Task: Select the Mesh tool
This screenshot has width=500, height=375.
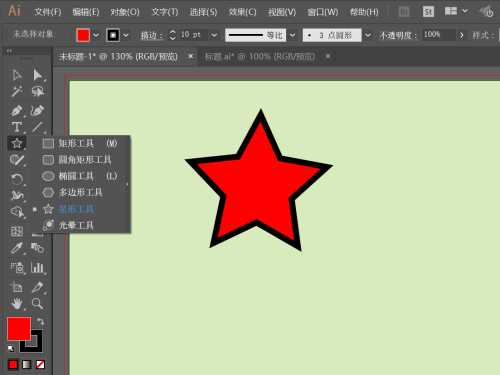Action: pos(17,231)
